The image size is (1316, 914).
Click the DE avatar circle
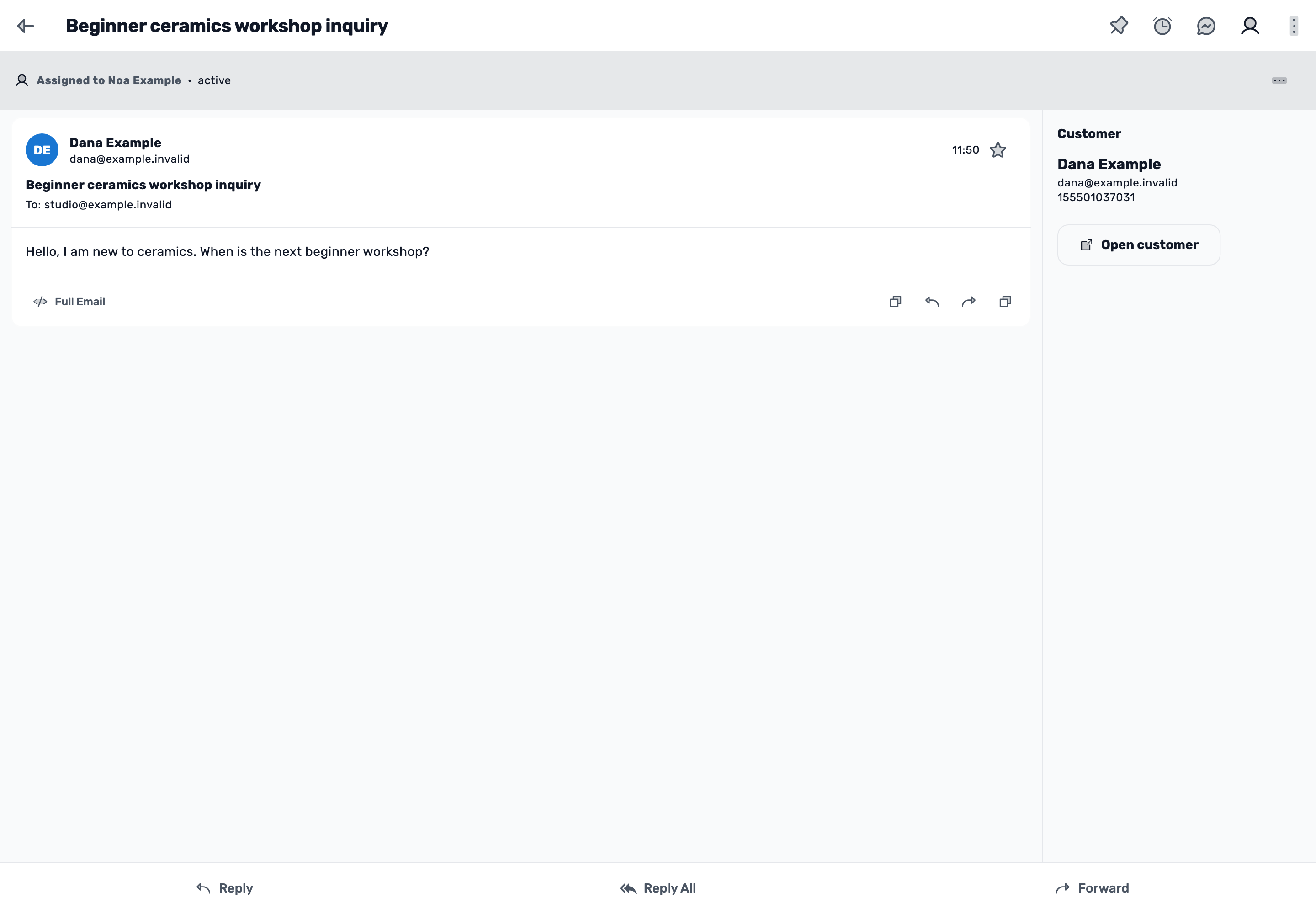42,150
